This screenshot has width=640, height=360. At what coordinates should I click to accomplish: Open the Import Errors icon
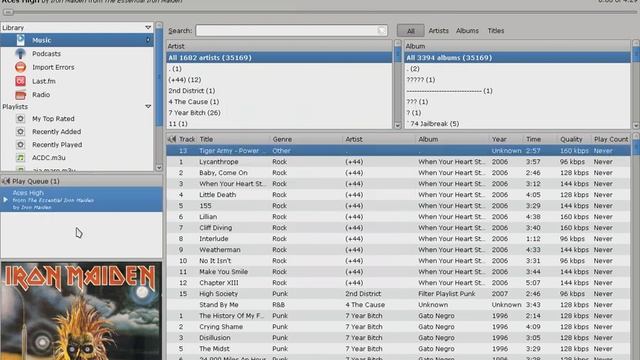pos(20,67)
